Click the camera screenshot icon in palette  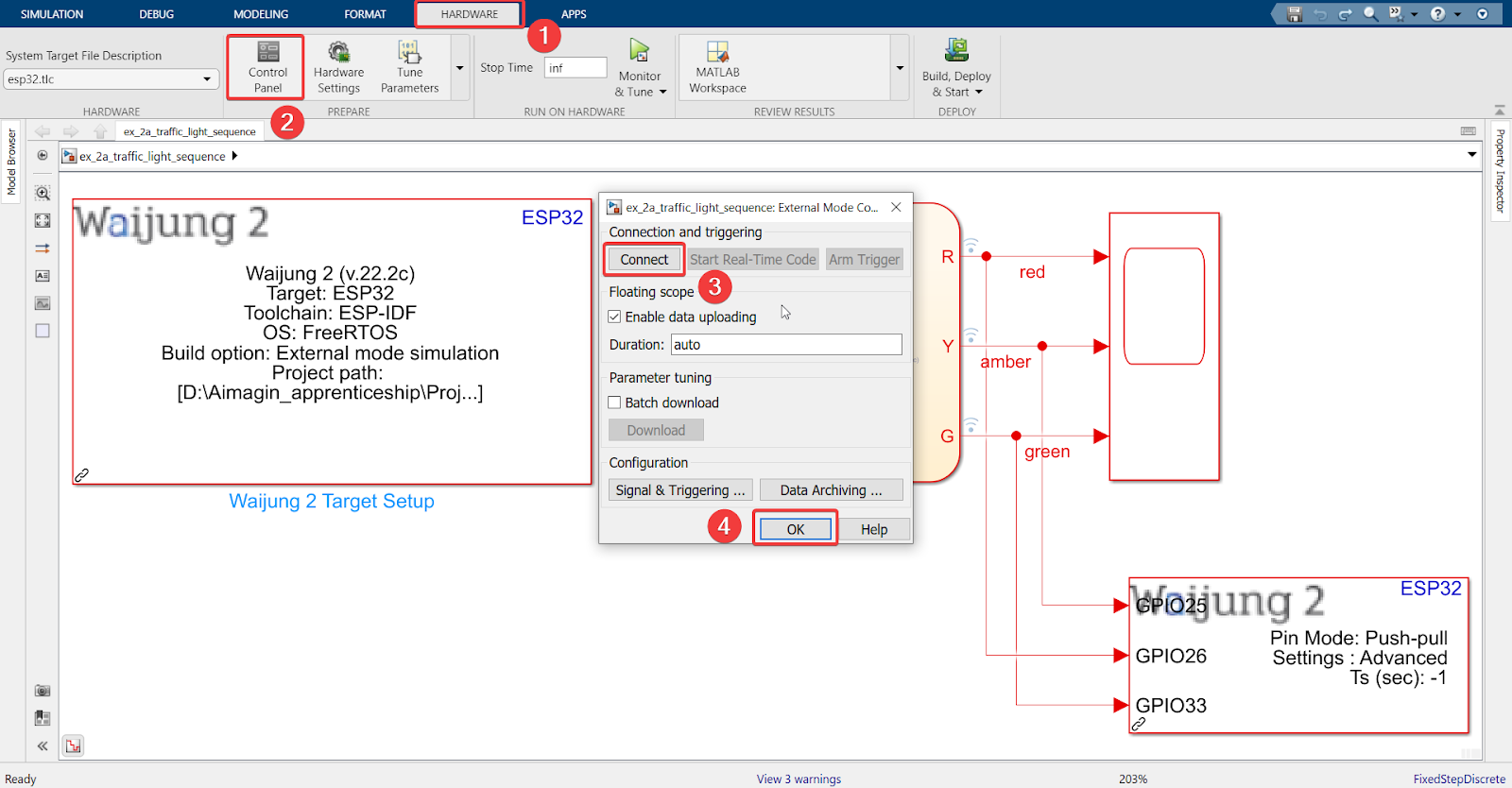(x=43, y=691)
